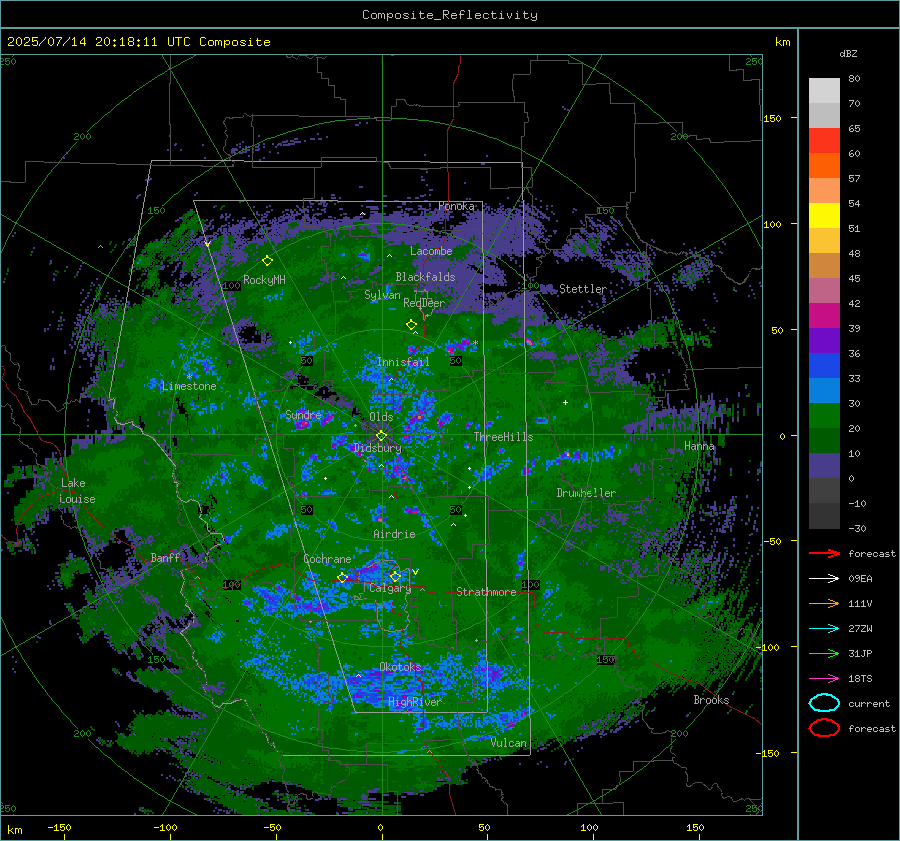Screen dimensions: 900x841
Task: Select the slate purple swatch between 10 and 0 dBZ
Action: point(824,466)
